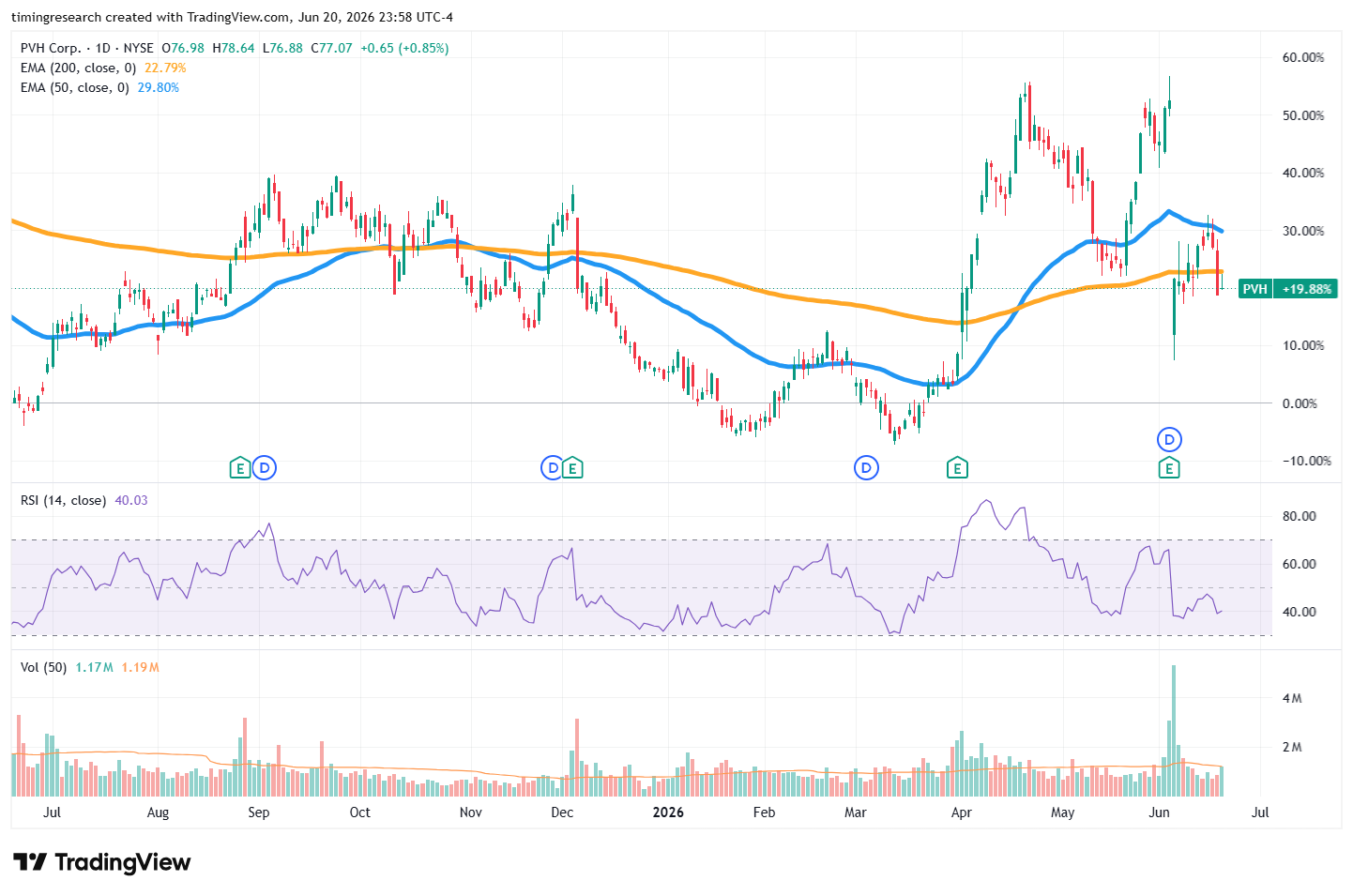The width and height of the screenshot is (1353, 896).
Task: Click the low value L76.88
Action: pos(282,48)
